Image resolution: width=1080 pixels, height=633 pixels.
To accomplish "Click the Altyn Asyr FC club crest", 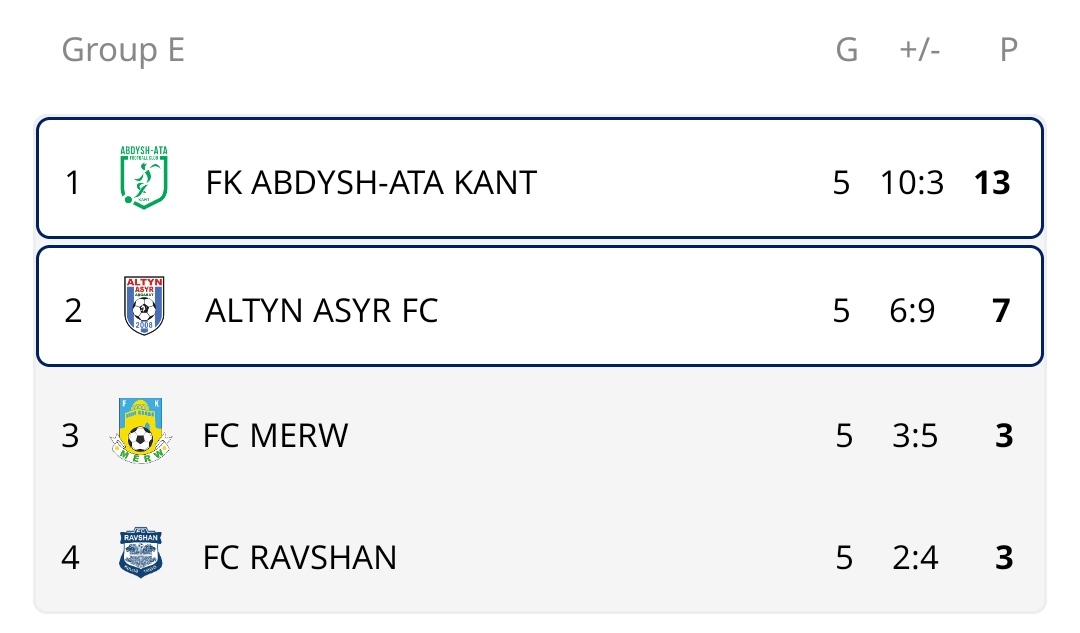I will point(144,307).
